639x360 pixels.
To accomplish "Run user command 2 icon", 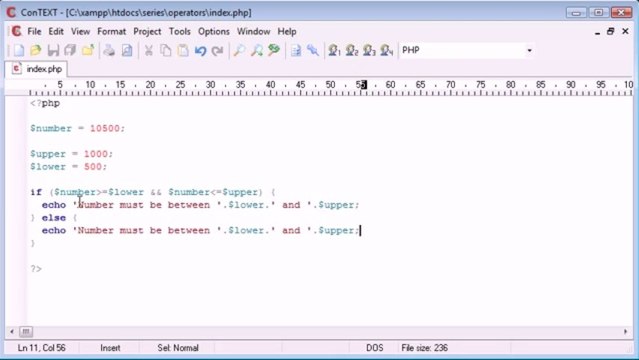I will pos(352,51).
